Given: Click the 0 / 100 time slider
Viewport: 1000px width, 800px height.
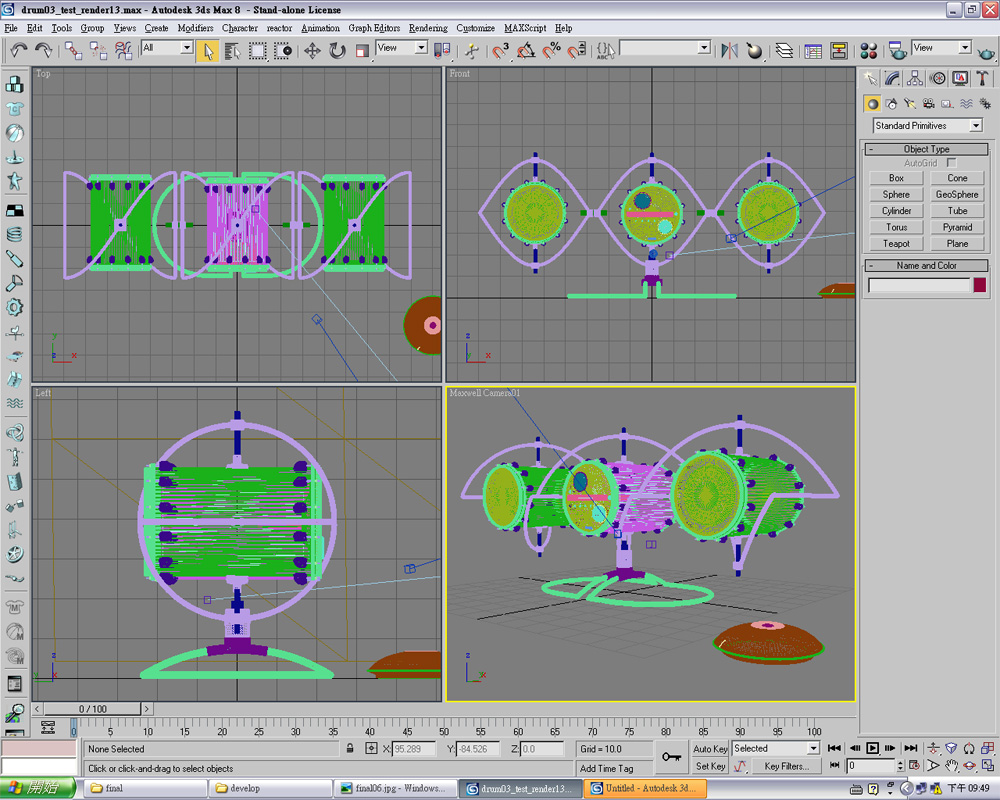Looking at the screenshot, I should (x=92, y=709).
